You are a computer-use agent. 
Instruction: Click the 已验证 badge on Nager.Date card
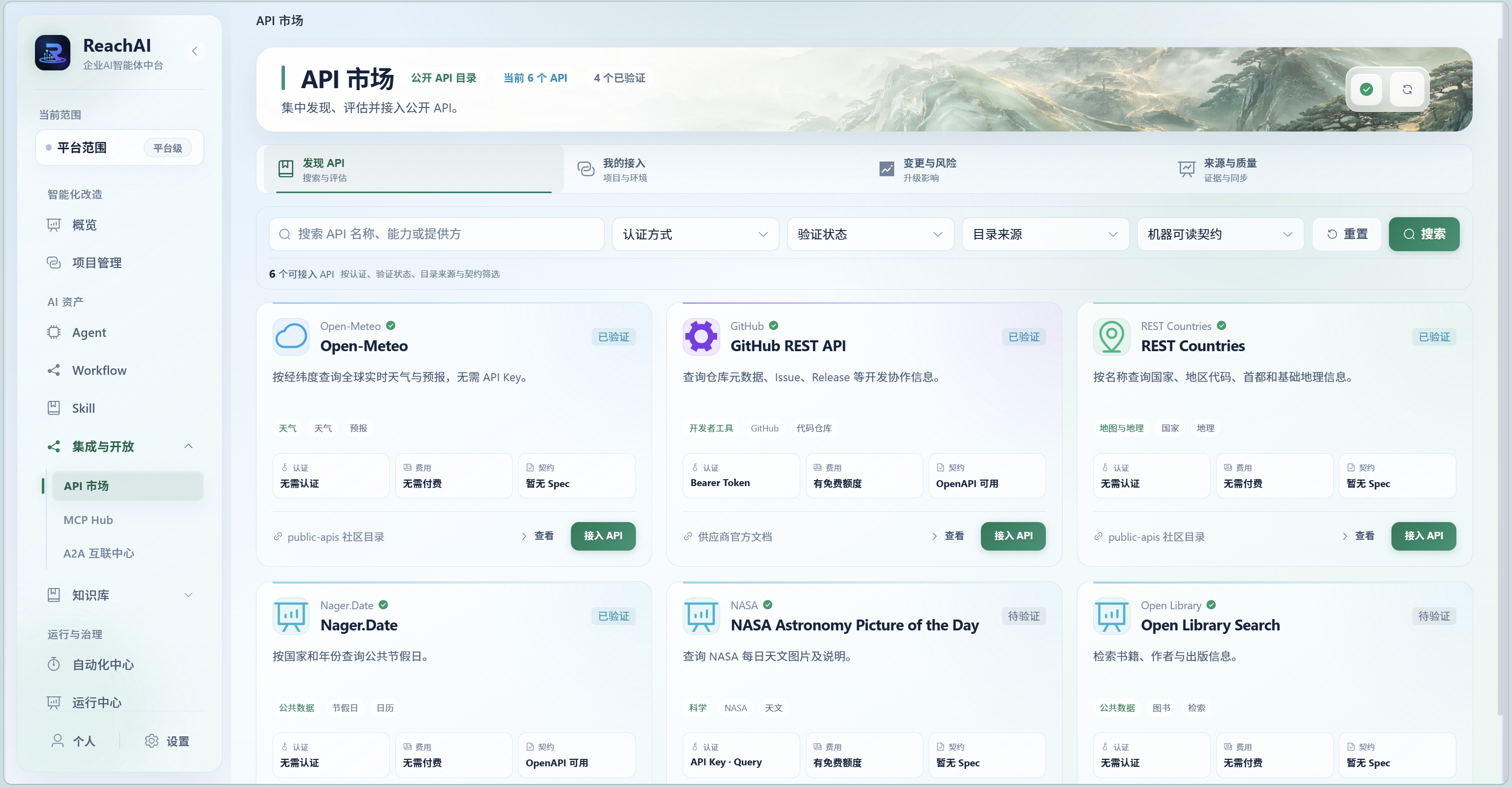pos(613,616)
